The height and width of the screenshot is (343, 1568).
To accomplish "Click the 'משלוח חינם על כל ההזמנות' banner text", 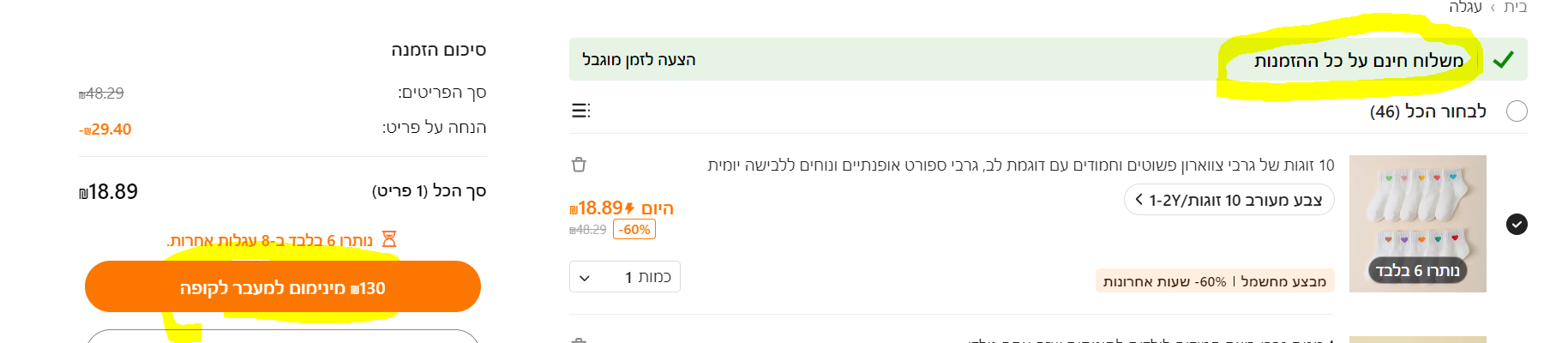I will (x=1358, y=60).
